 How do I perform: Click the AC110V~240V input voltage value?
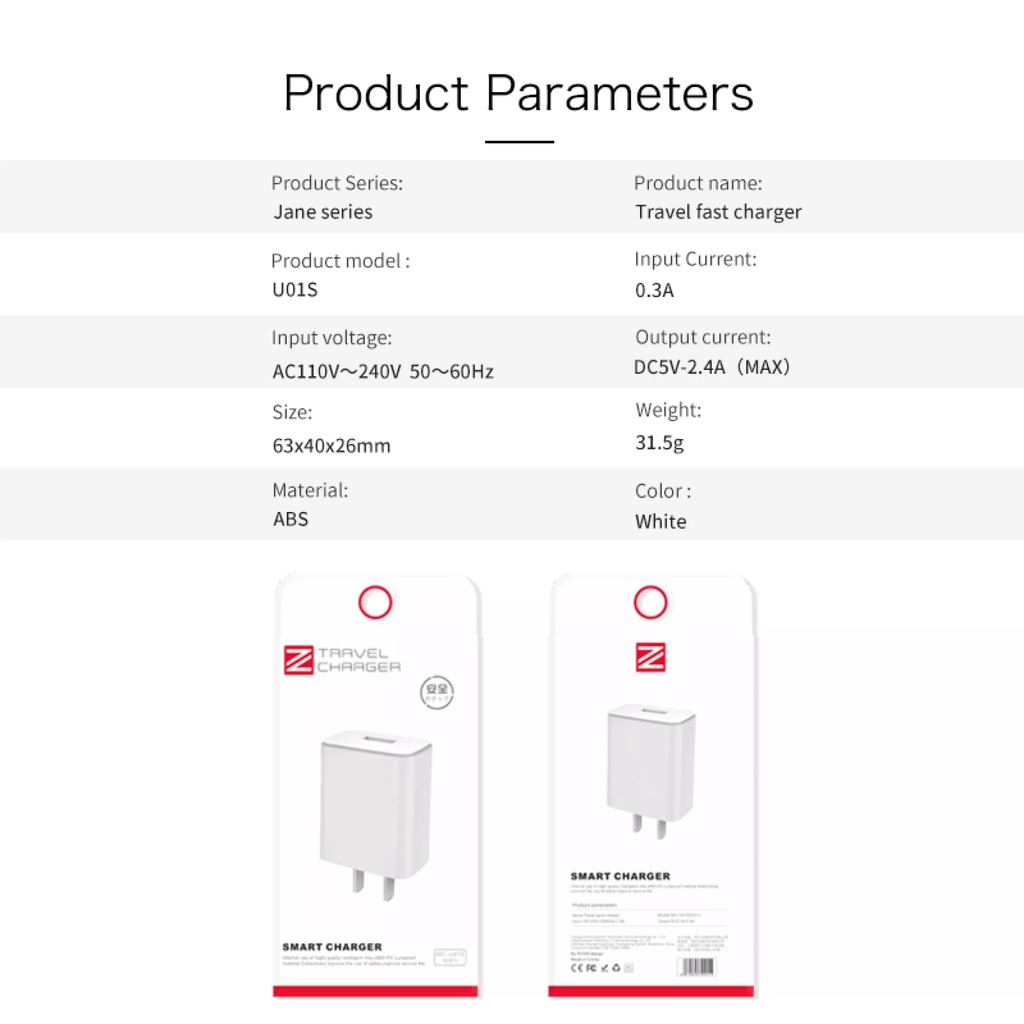383,372
